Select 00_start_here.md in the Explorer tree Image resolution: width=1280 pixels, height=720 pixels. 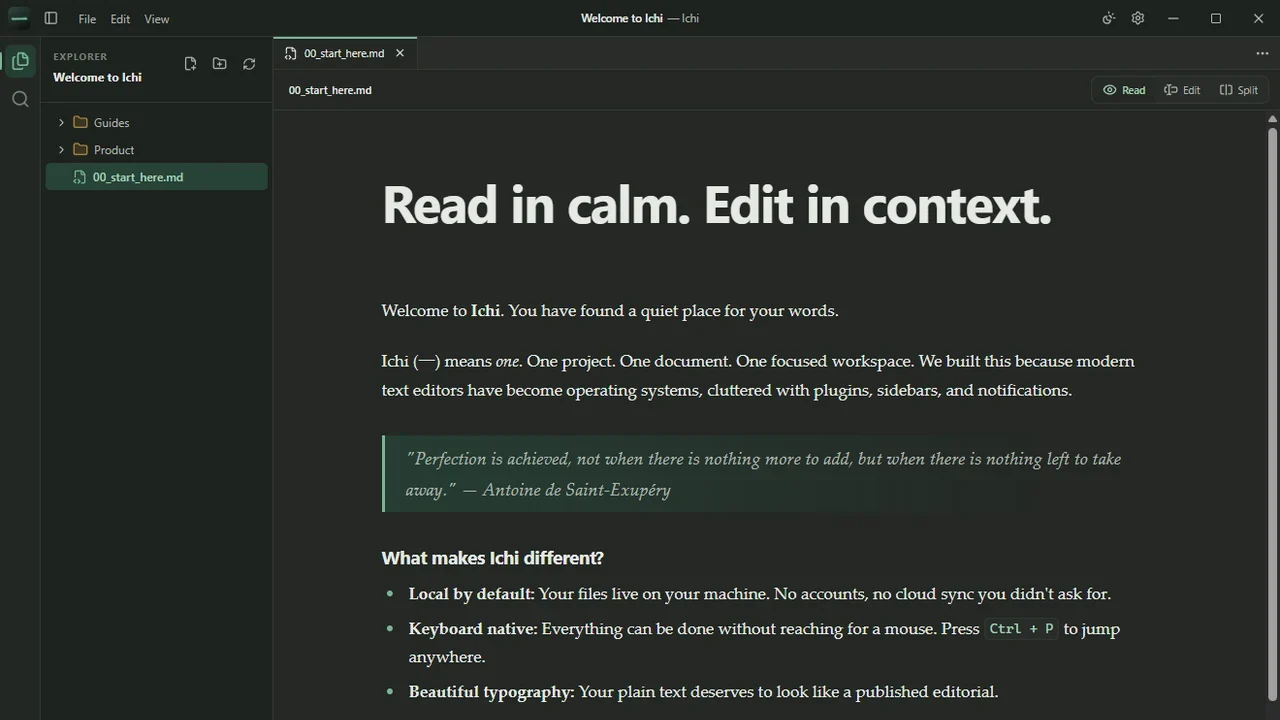tap(157, 177)
